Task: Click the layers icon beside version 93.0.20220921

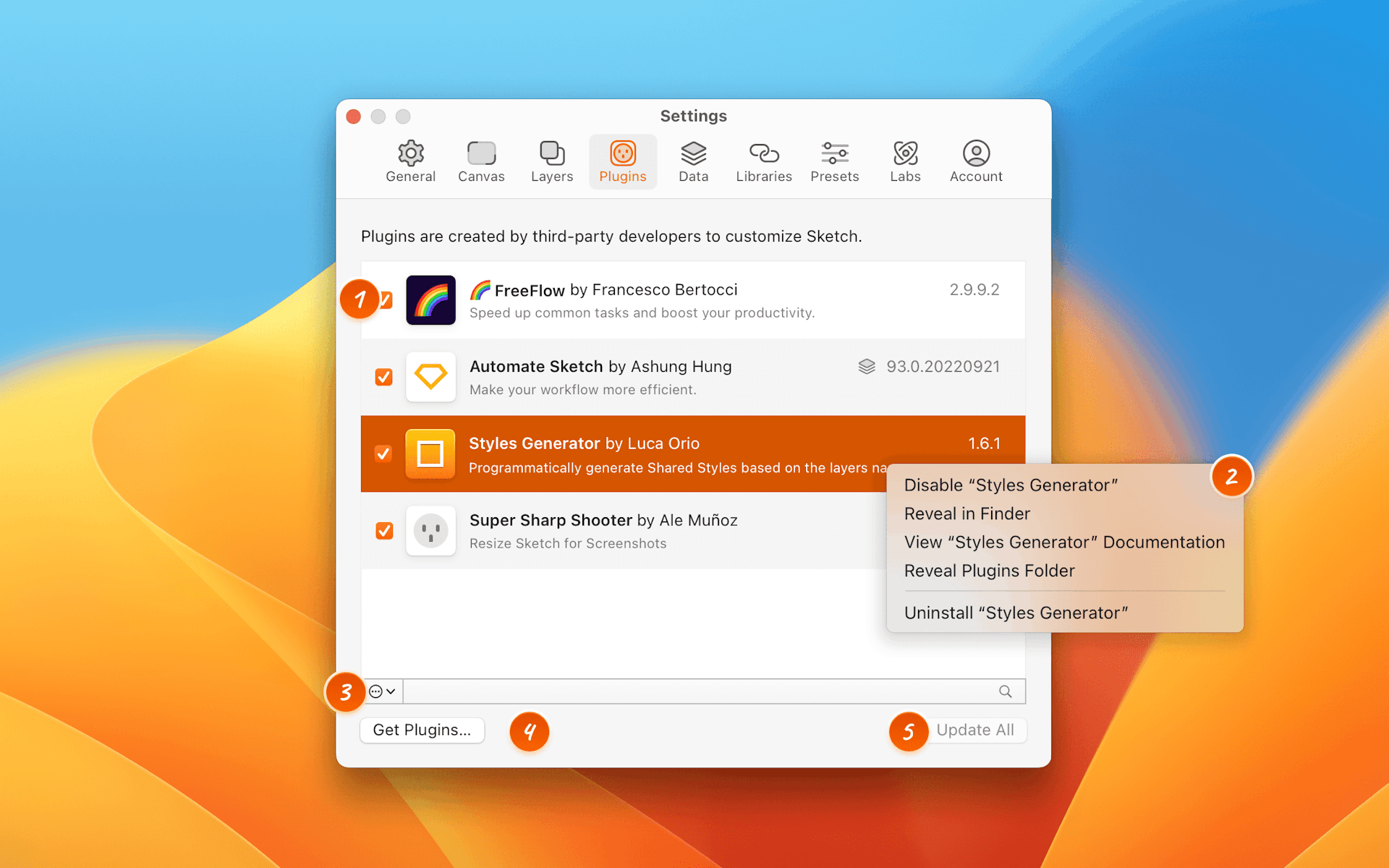Action: pos(867,367)
